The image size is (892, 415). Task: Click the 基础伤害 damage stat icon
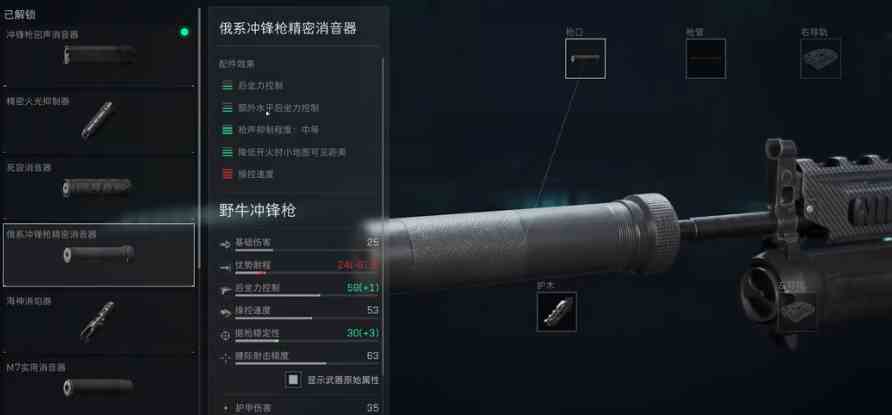pos(225,244)
